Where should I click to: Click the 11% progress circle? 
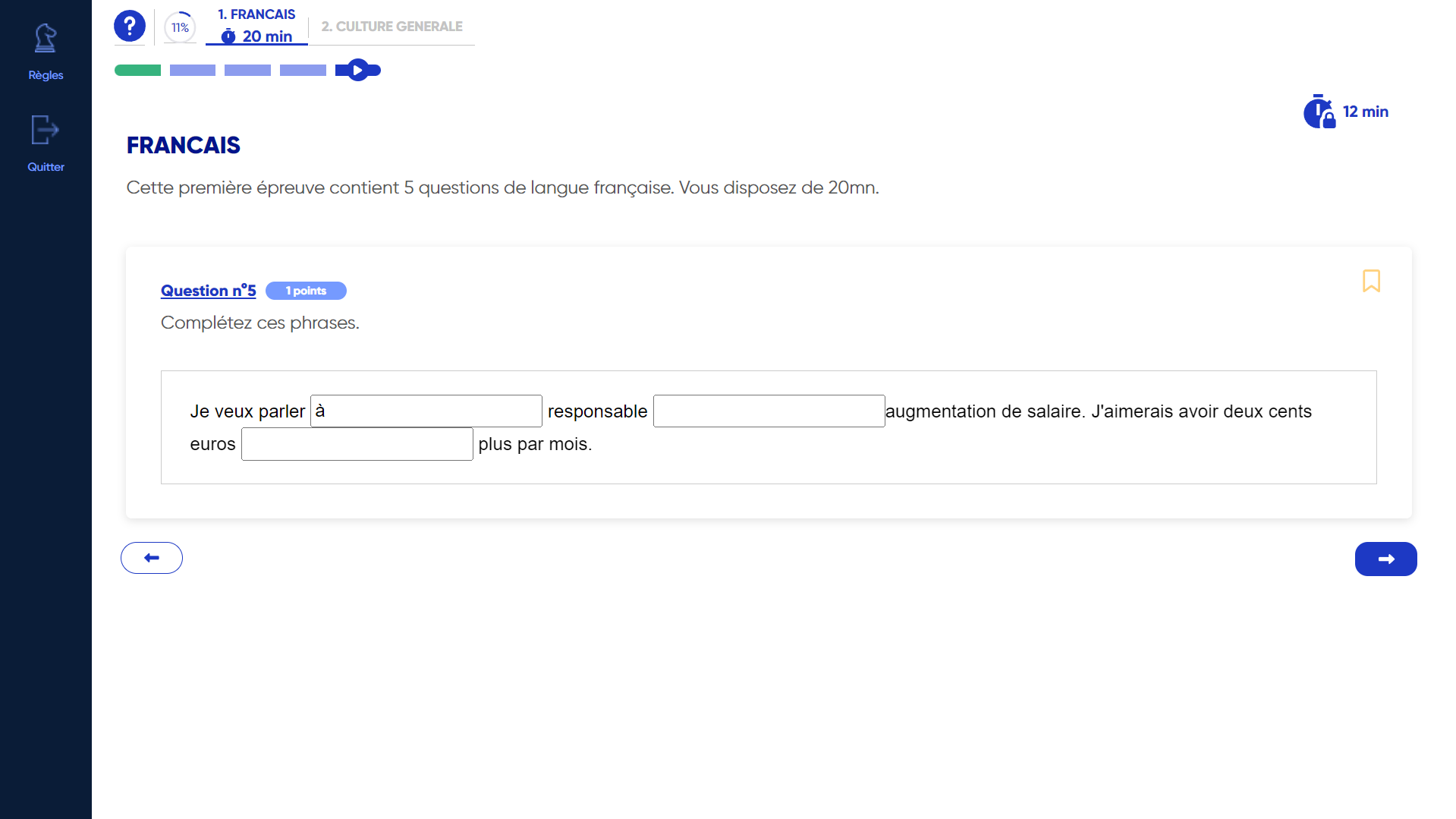coord(179,26)
